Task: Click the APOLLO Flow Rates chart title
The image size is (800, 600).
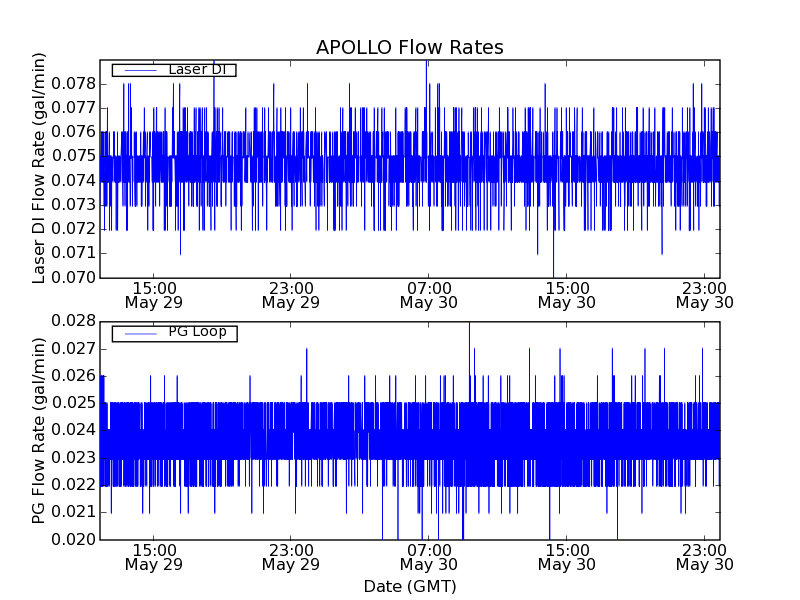Action: (x=409, y=48)
